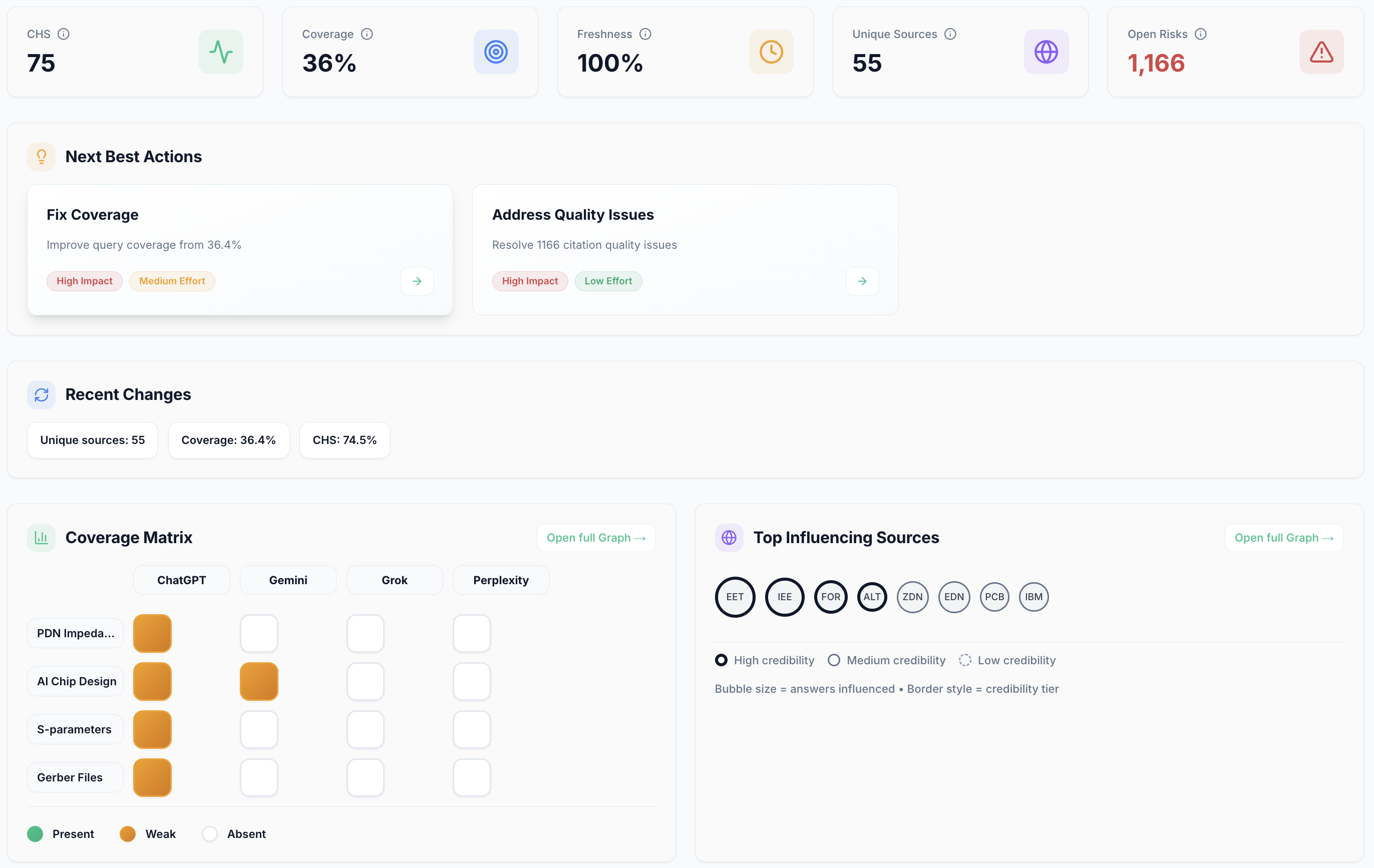
Task: Click the weak Gemini cell for AI Chip Design
Action: click(259, 681)
